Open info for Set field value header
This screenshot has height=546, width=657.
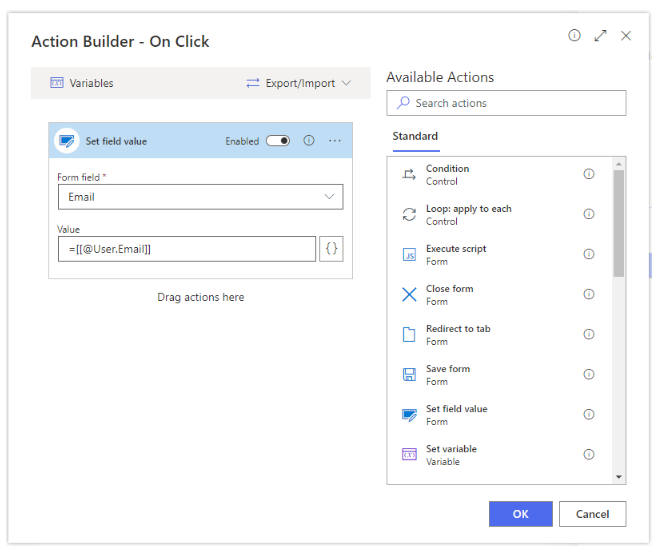(x=309, y=140)
